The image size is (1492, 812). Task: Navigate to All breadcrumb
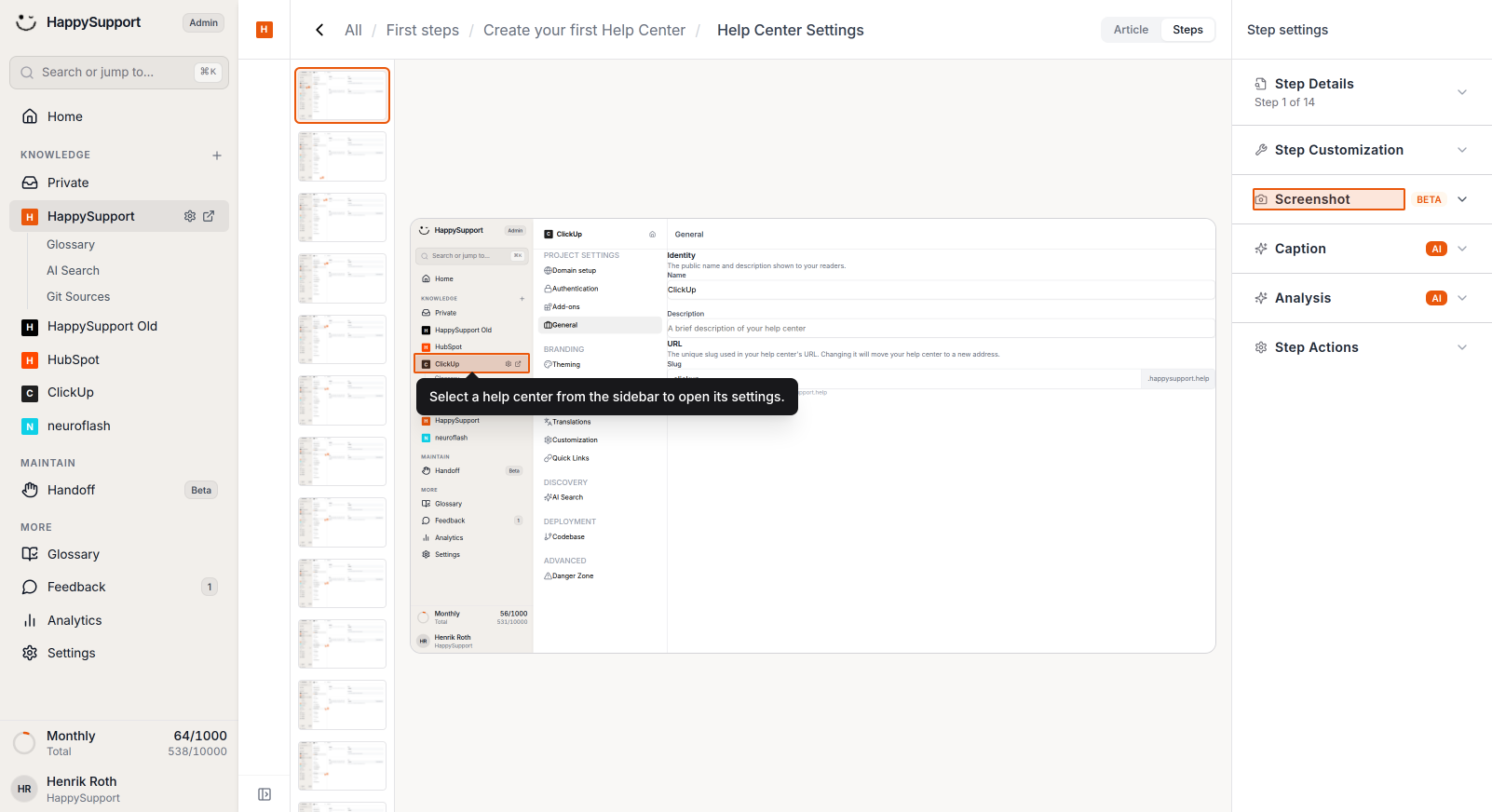(x=353, y=30)
